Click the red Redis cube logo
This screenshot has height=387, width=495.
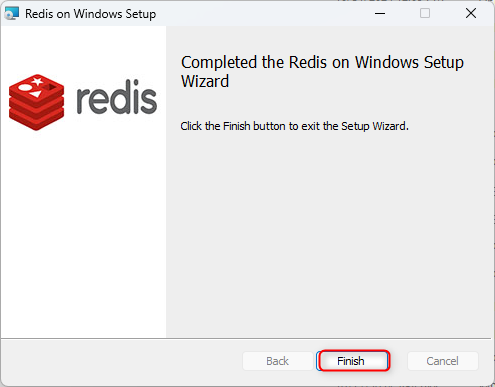pyautogui.click(x=36, y=102)
